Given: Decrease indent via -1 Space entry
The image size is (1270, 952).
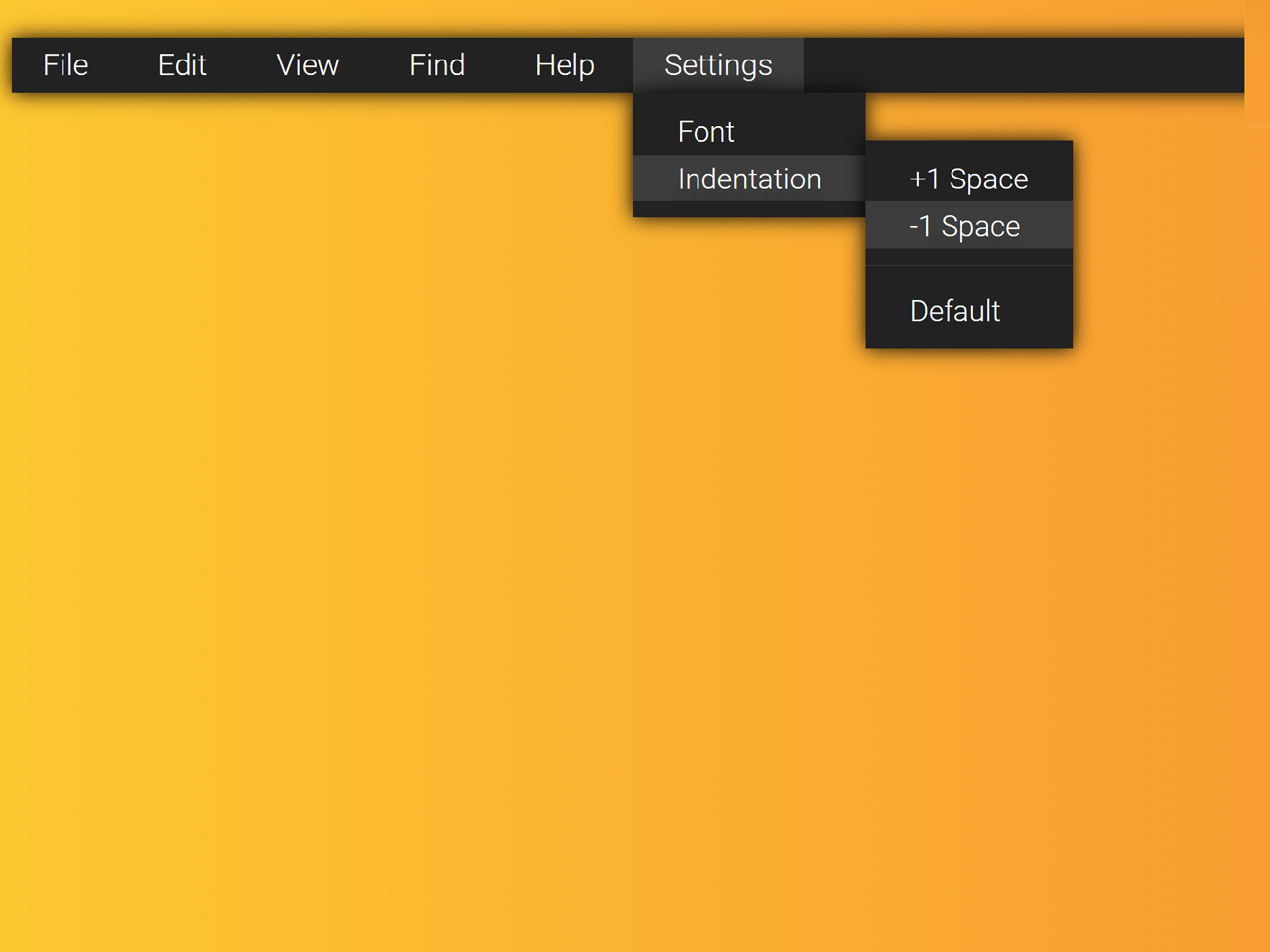Looking at the screenshot, I should [x=963, y=226].
